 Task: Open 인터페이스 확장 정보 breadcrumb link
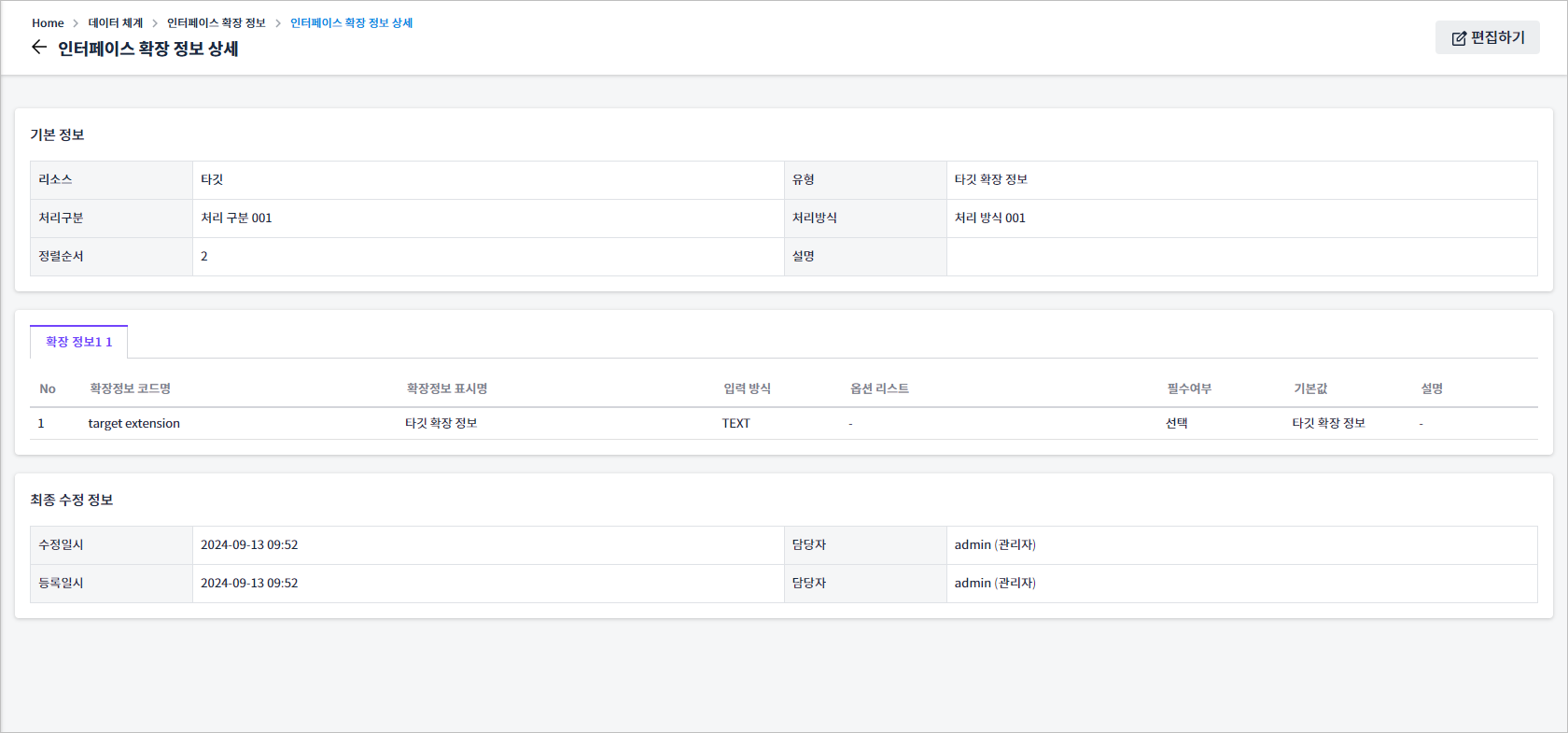pos(217,23)
